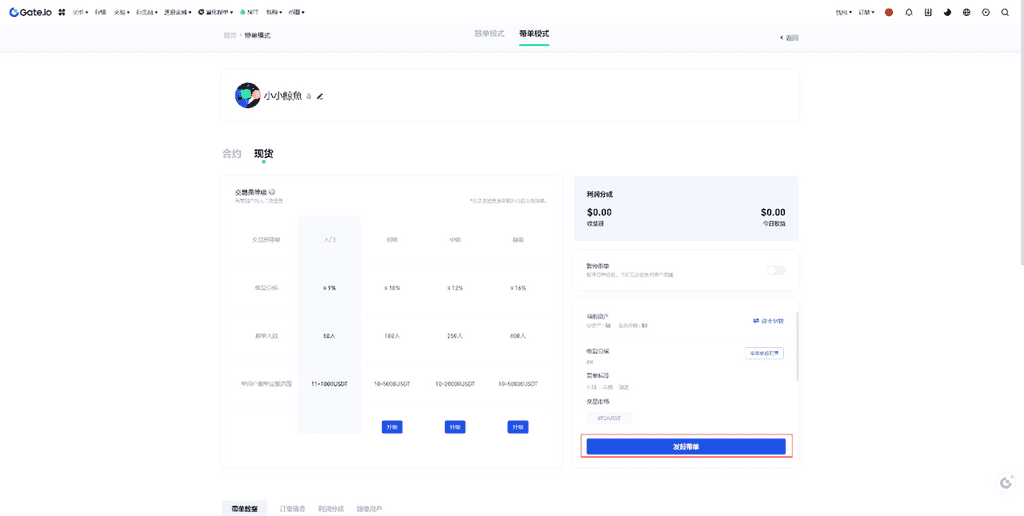1024x516 pixels.
Task: Switch to the 合约 tab
Action: tap(232, 154)
